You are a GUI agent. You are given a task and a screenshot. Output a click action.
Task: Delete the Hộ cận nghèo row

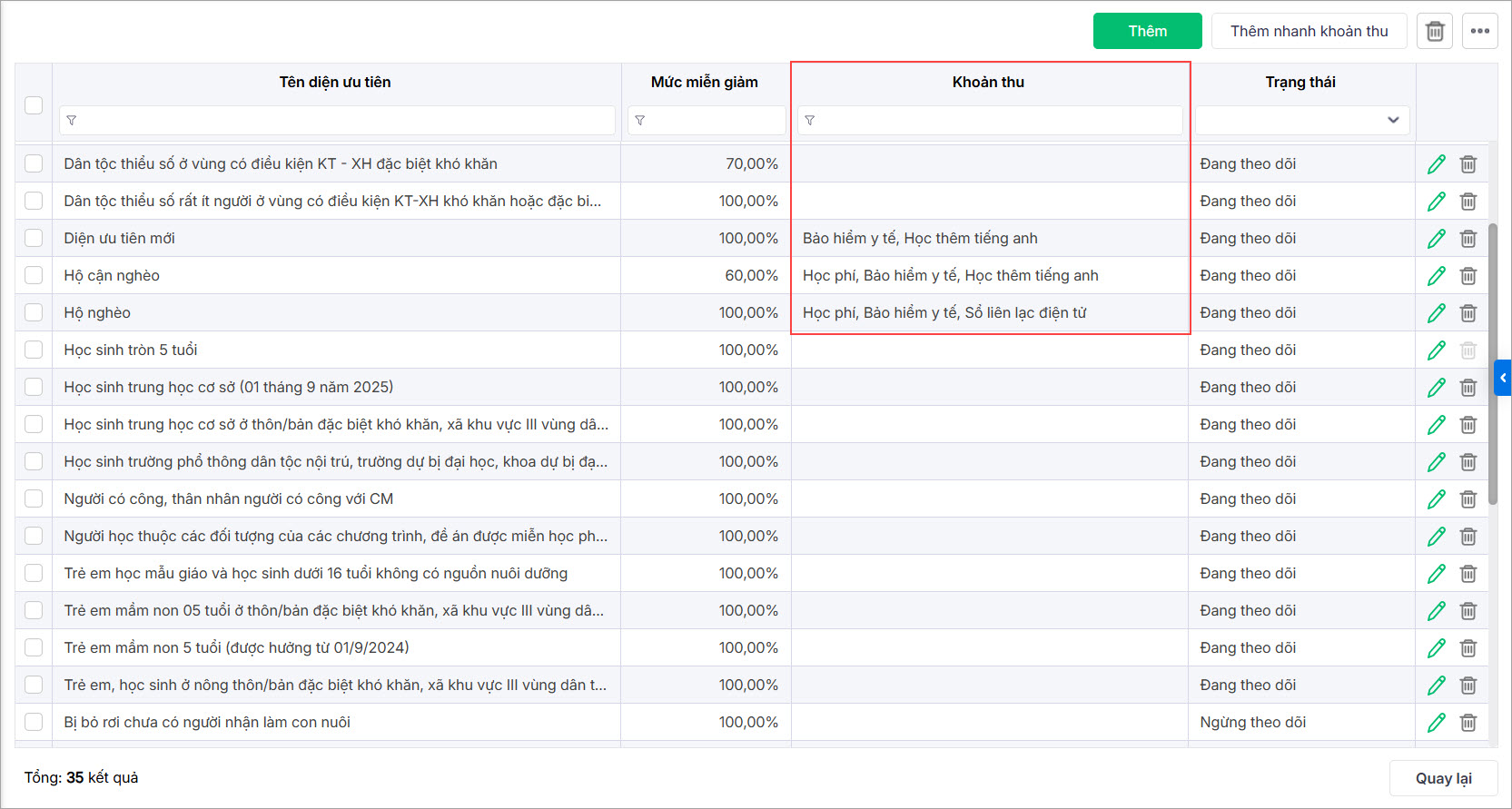click(x=1468, y=276)
